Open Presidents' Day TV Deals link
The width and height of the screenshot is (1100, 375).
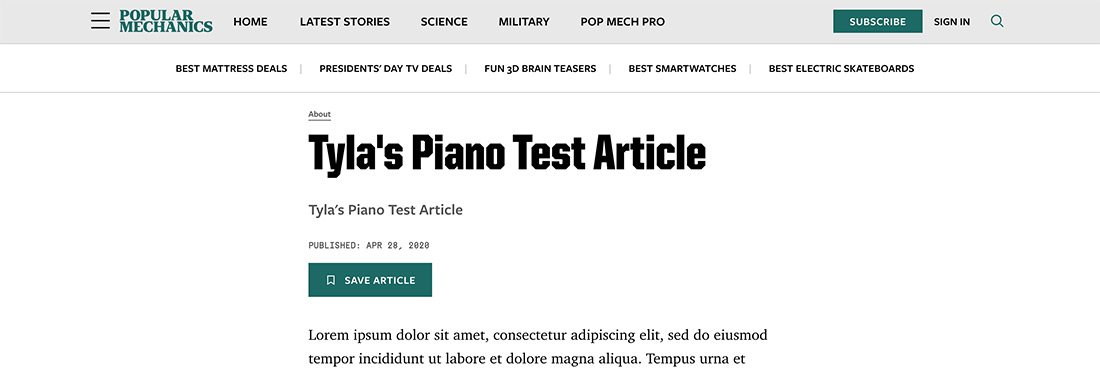386,69
